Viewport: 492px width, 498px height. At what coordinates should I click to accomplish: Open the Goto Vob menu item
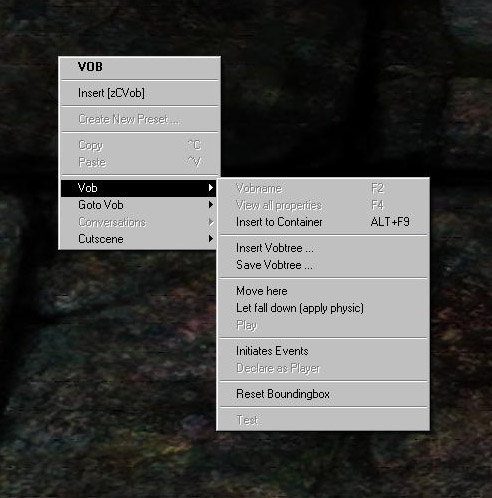tap(139, 205)
